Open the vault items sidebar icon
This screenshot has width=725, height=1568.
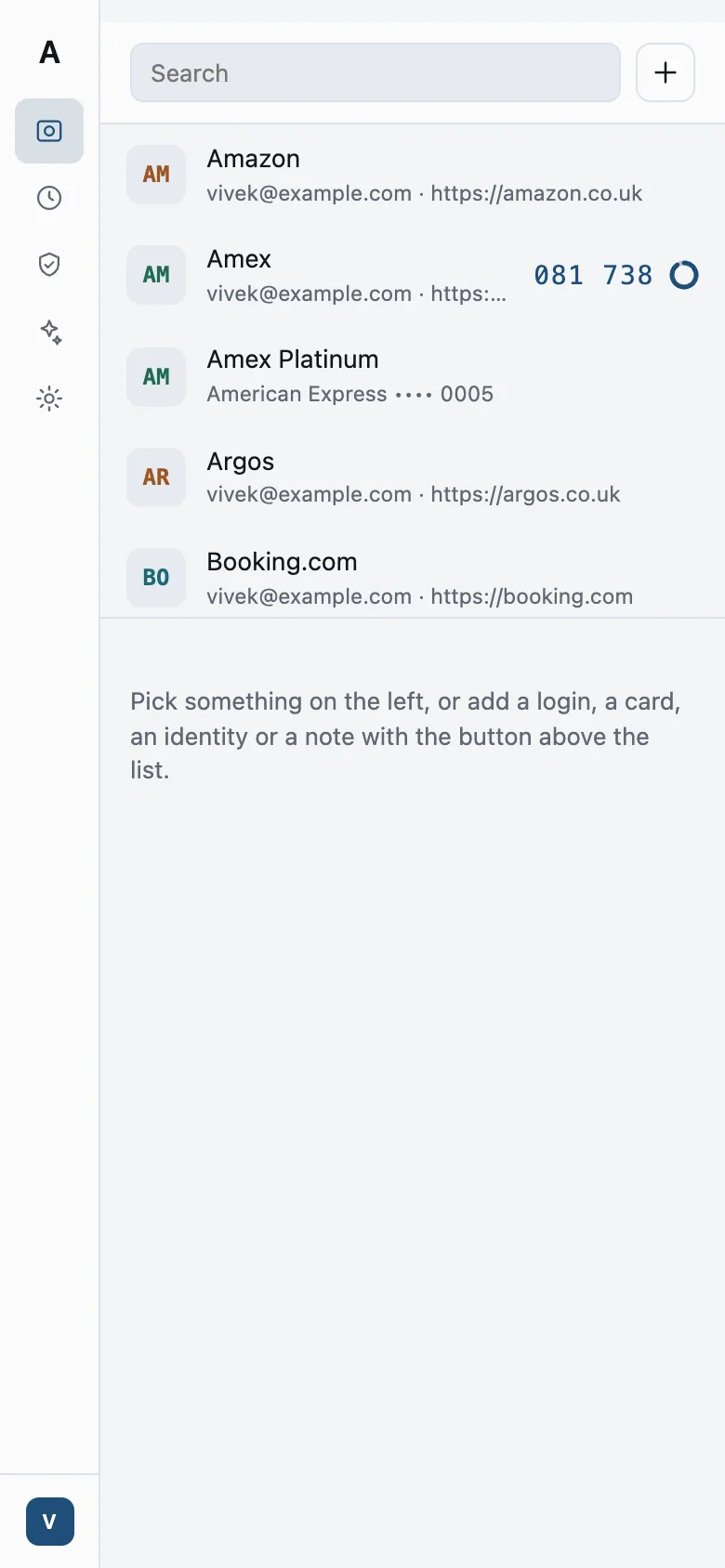coord(49,131)
